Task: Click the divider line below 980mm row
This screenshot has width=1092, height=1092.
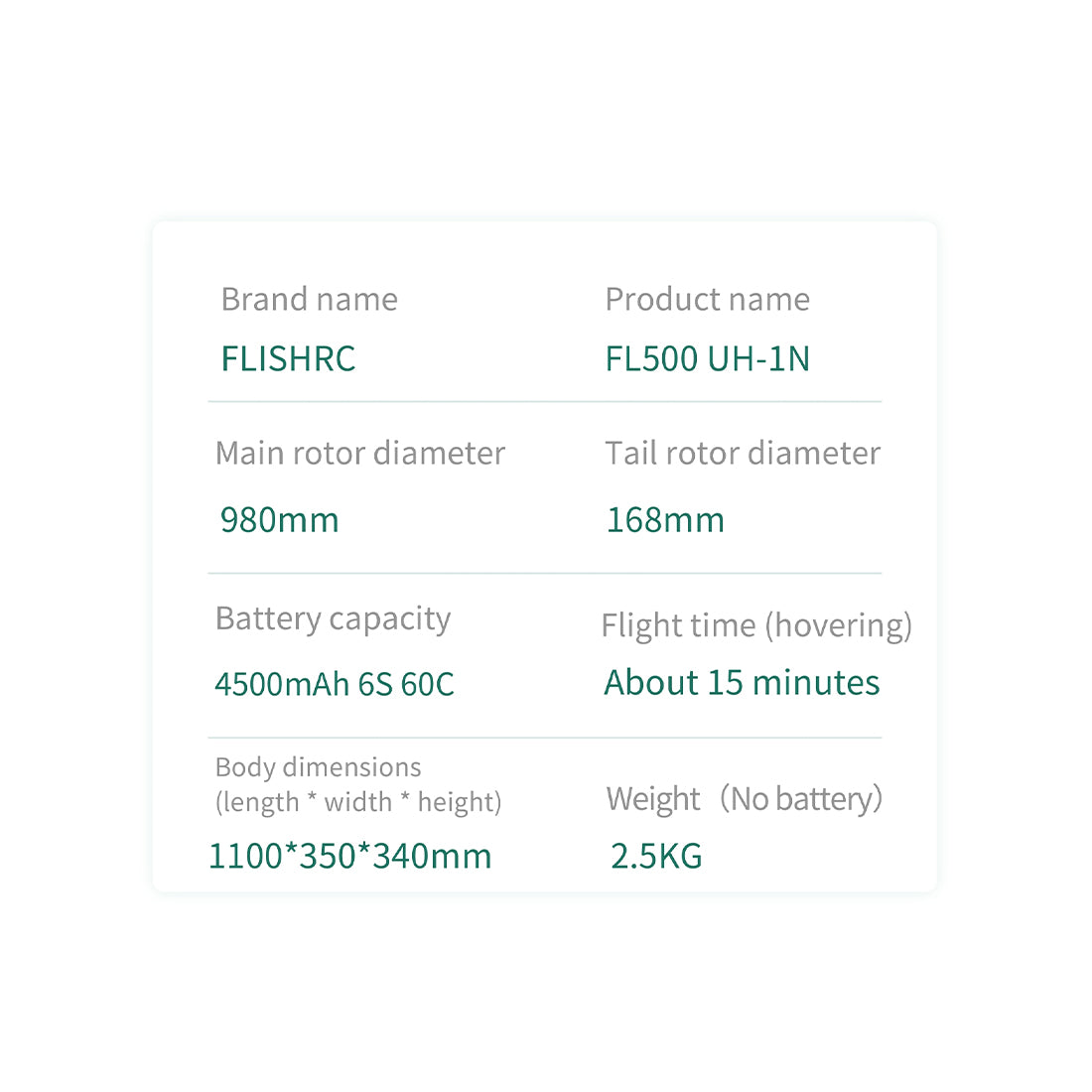Action: [x=544, y=573]
